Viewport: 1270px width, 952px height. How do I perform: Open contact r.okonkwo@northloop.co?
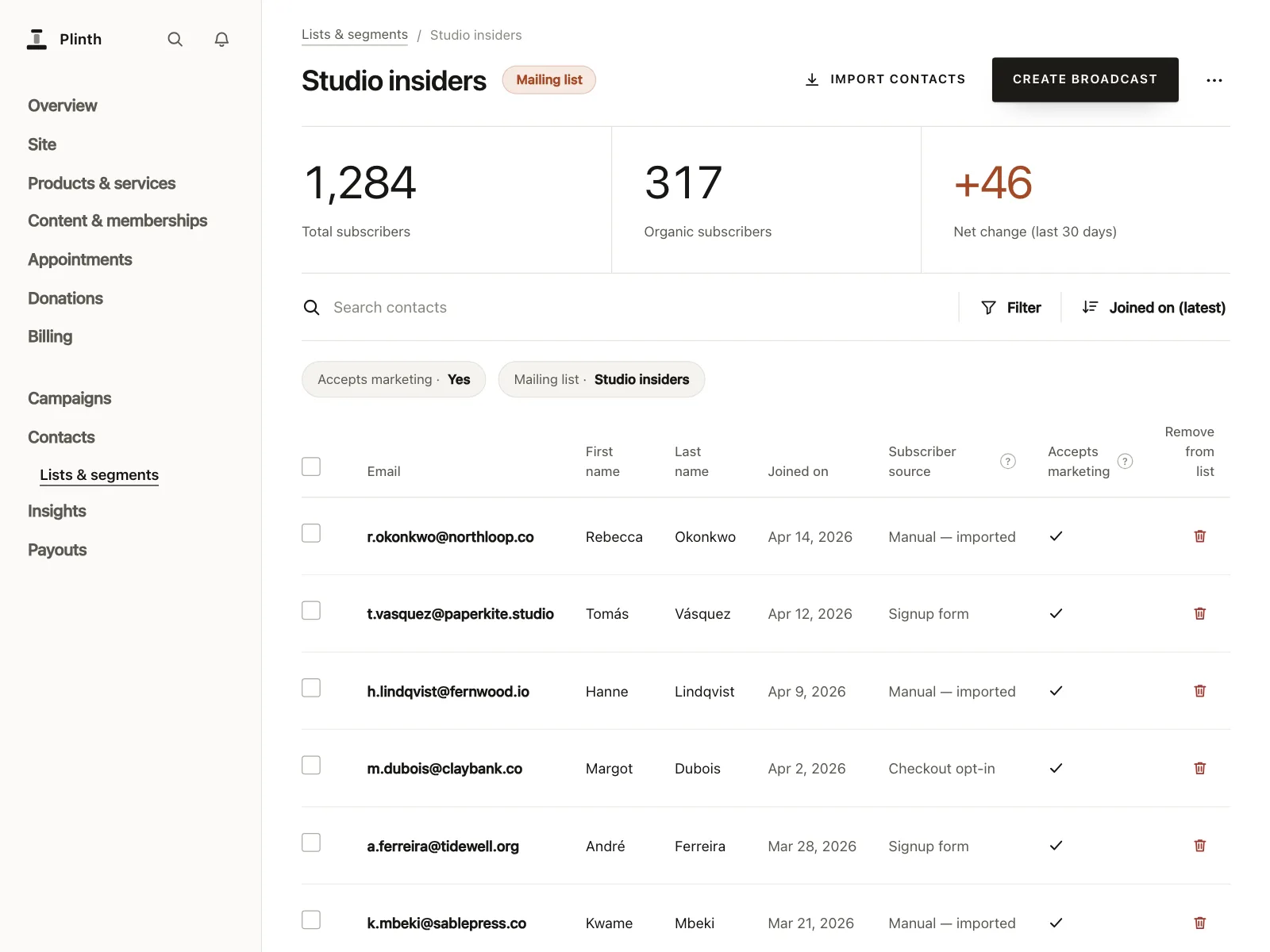pyautogui.click(x=450, y=537)
